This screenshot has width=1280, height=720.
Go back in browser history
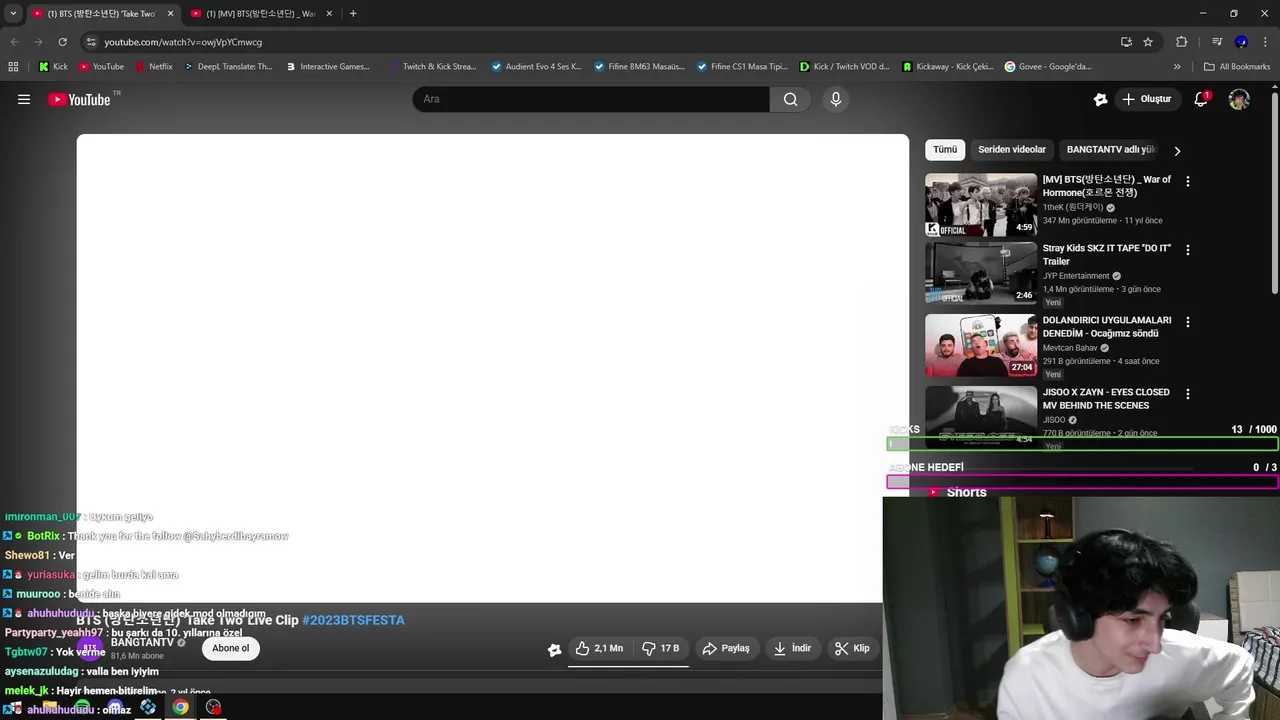click(x=14, y=42)
